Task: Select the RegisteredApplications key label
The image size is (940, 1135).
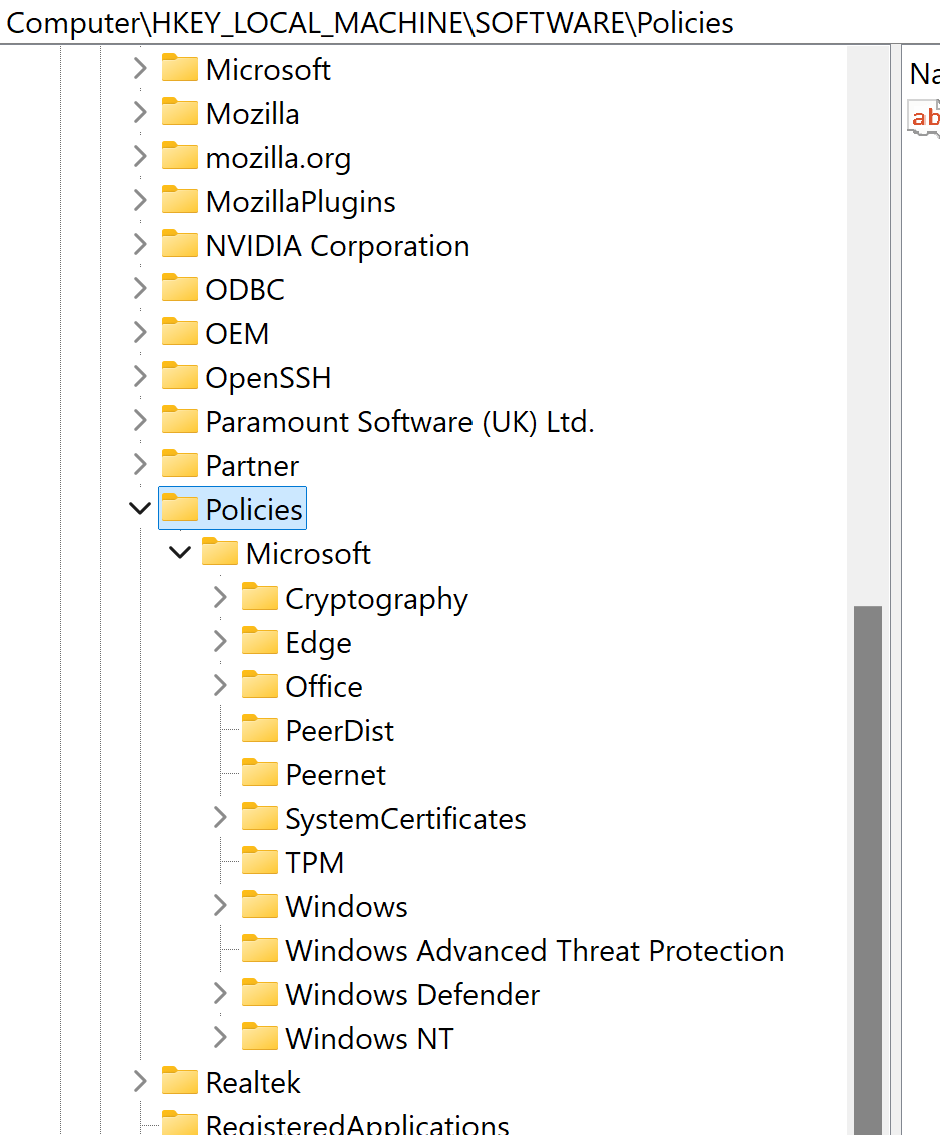Action: click(357, 1124)
